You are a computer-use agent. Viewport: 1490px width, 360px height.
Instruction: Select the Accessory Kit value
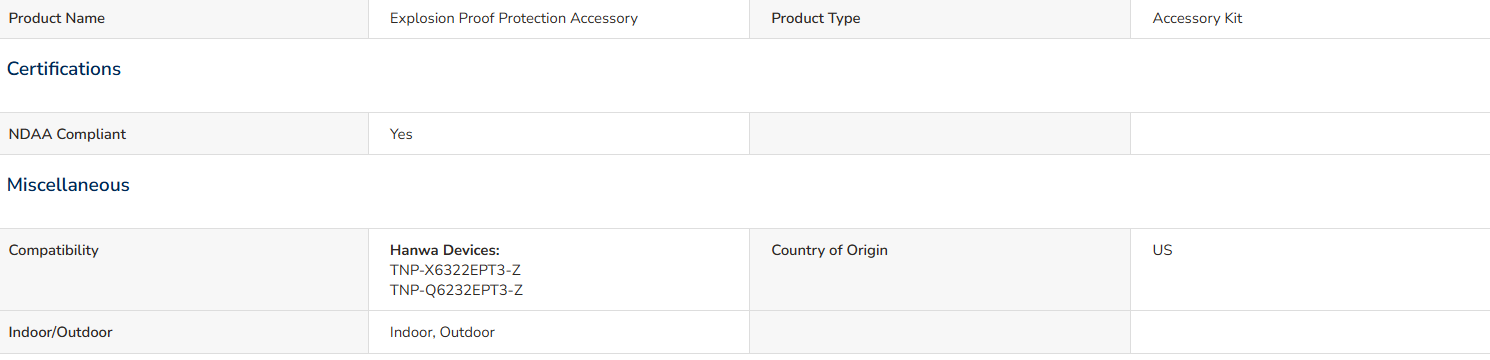click(1197, 19)
